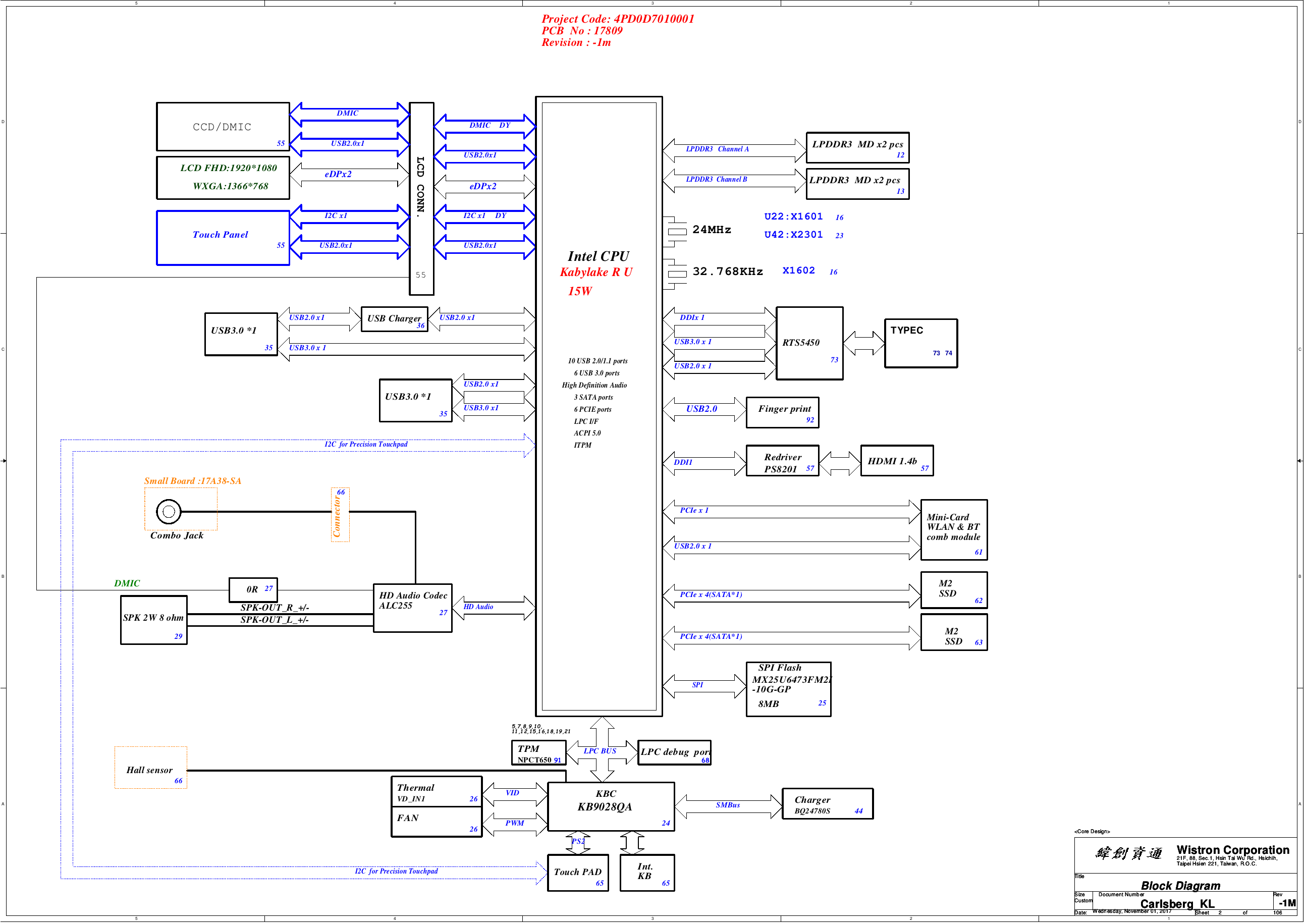Screen dimensions: 1304x924
Task: Select the M2 SSD block, page 63
Action: [954, 632]
